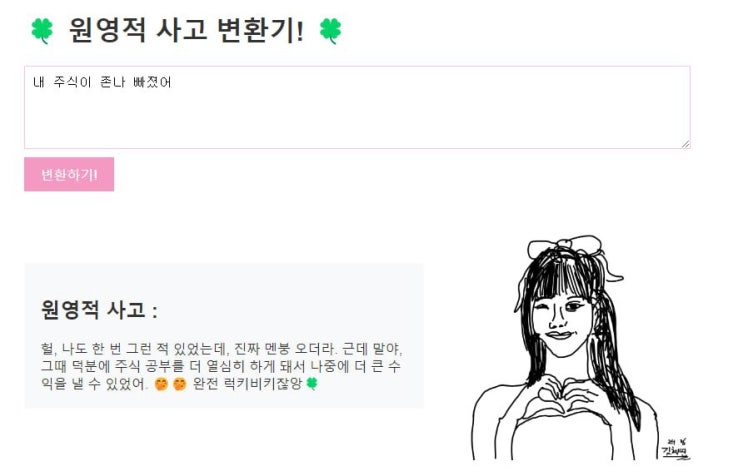This screenshot has width=743, height=476.
Task: Click the right clover icon after 변환기!
Action: point(330,31)
